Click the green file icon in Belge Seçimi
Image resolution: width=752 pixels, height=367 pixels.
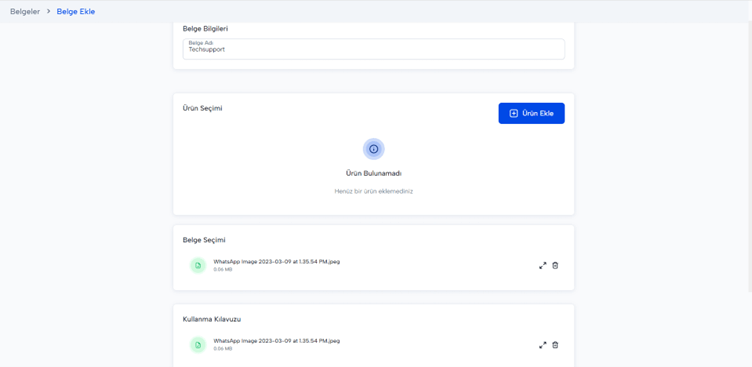[x=198, y=265]
